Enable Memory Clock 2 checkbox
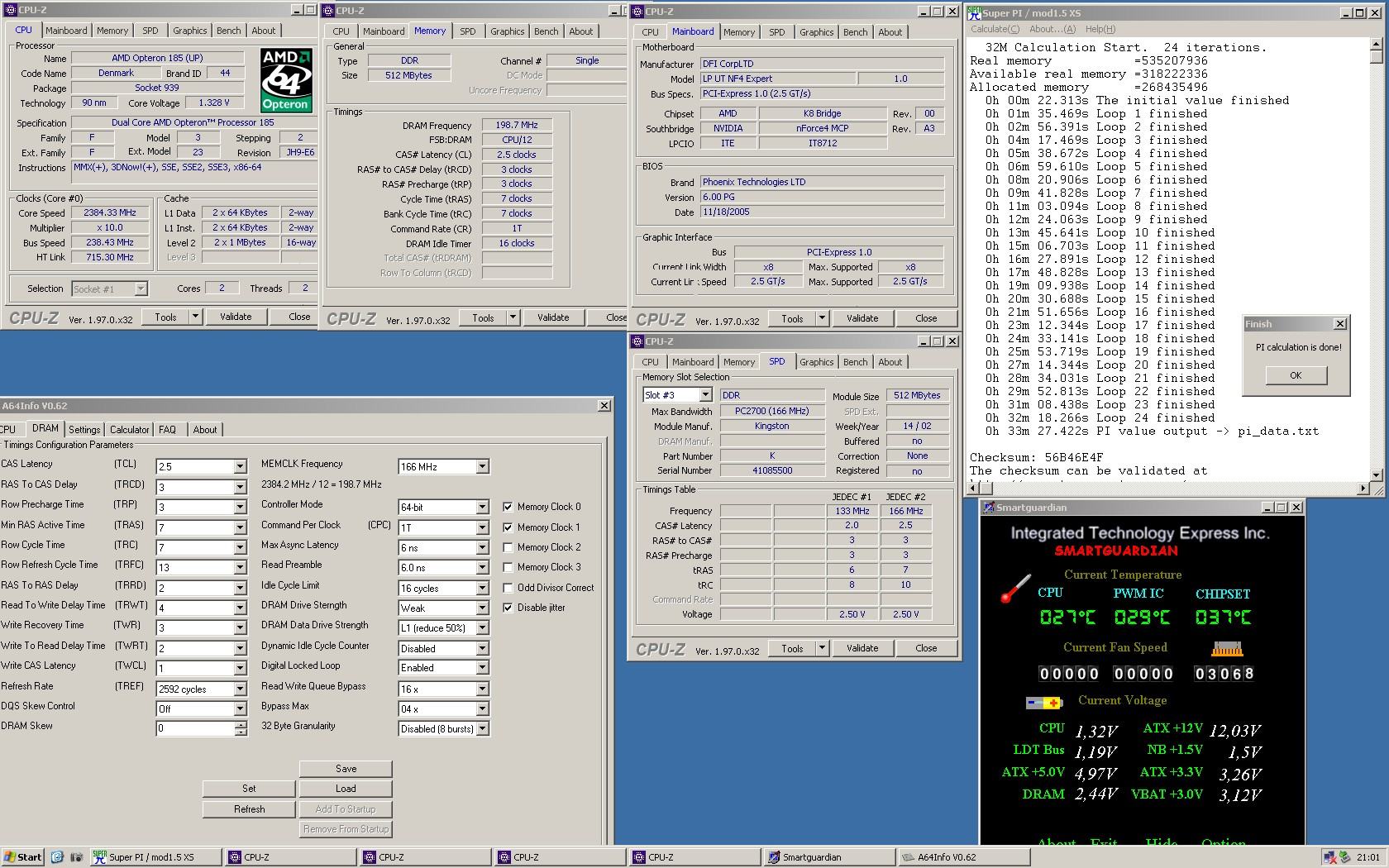The width and height of the screenshot is (1389, 868). click(x=508, y=547)
